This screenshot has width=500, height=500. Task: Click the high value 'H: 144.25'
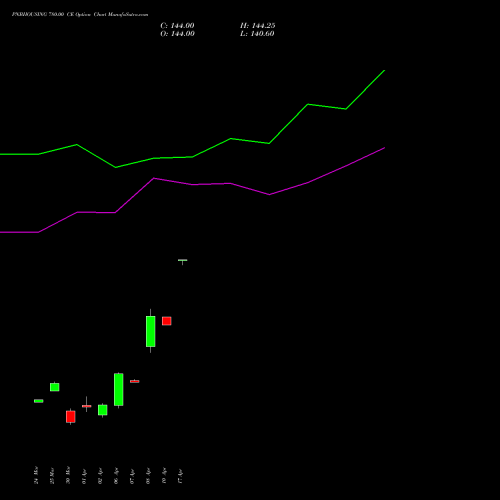258,26
